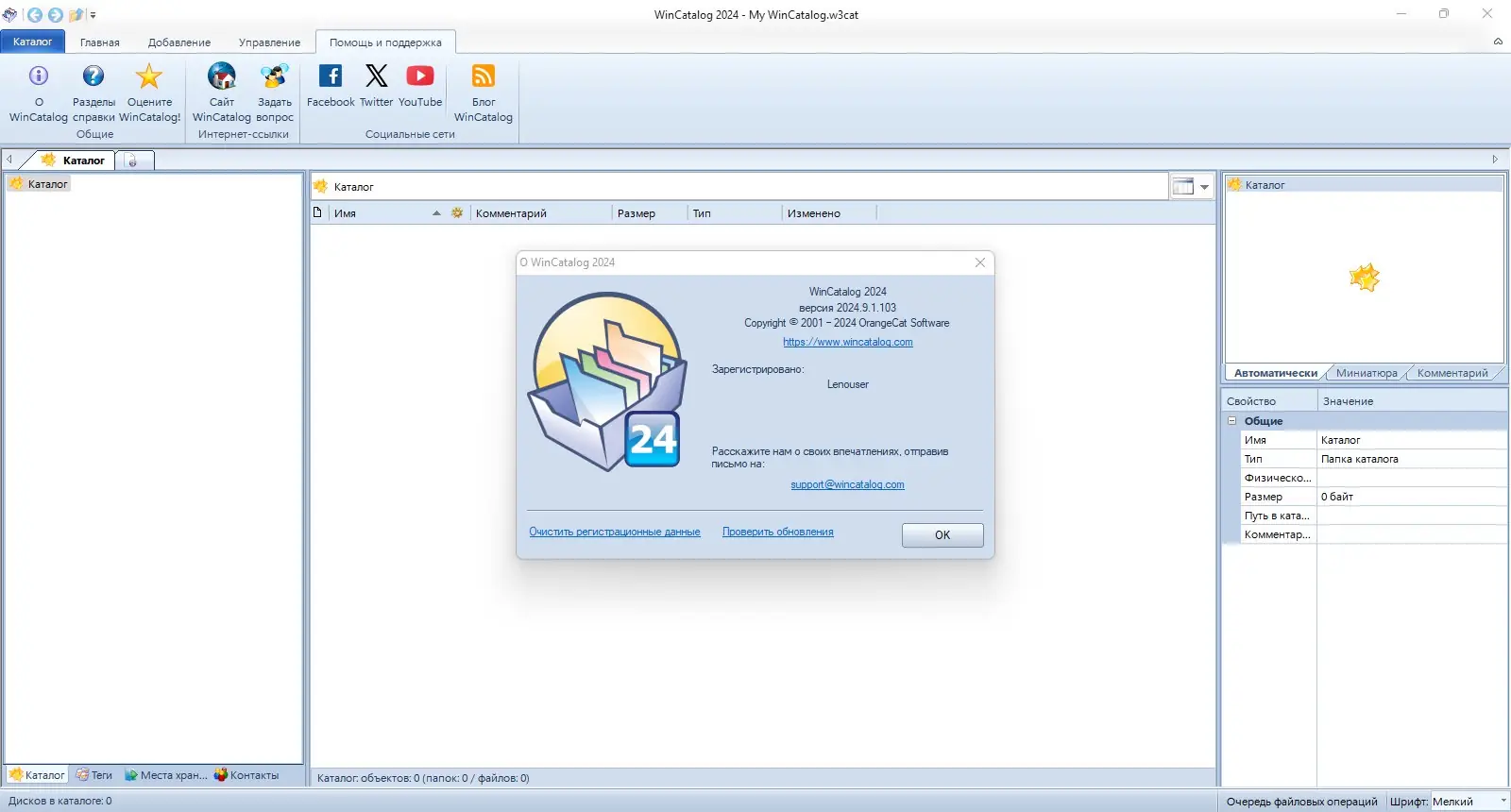
Task: Switch to the Добавление ribbon tab
Action: [179, 42]
